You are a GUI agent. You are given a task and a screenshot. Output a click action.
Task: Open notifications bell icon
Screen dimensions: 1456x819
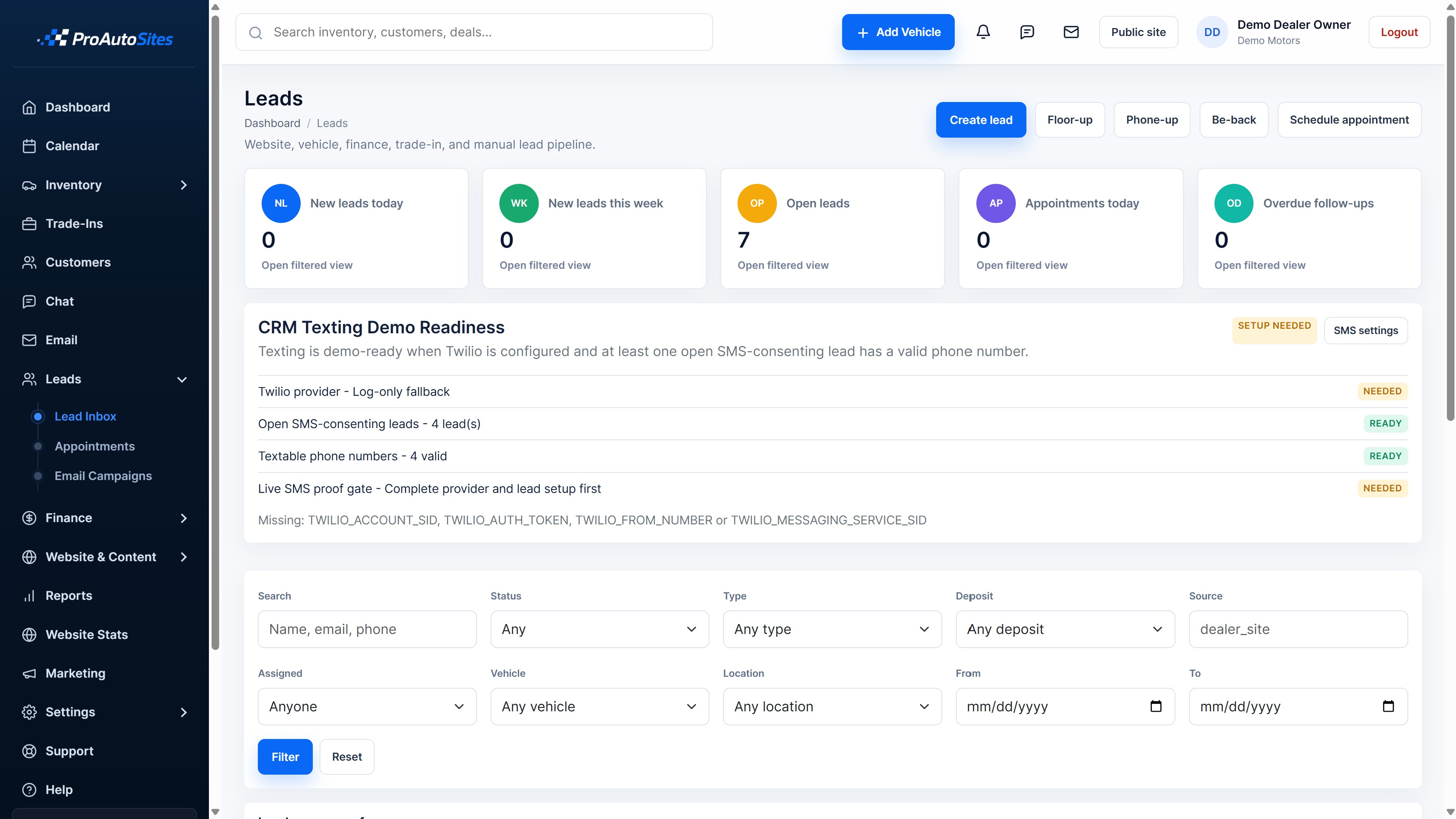coord(984,32)
